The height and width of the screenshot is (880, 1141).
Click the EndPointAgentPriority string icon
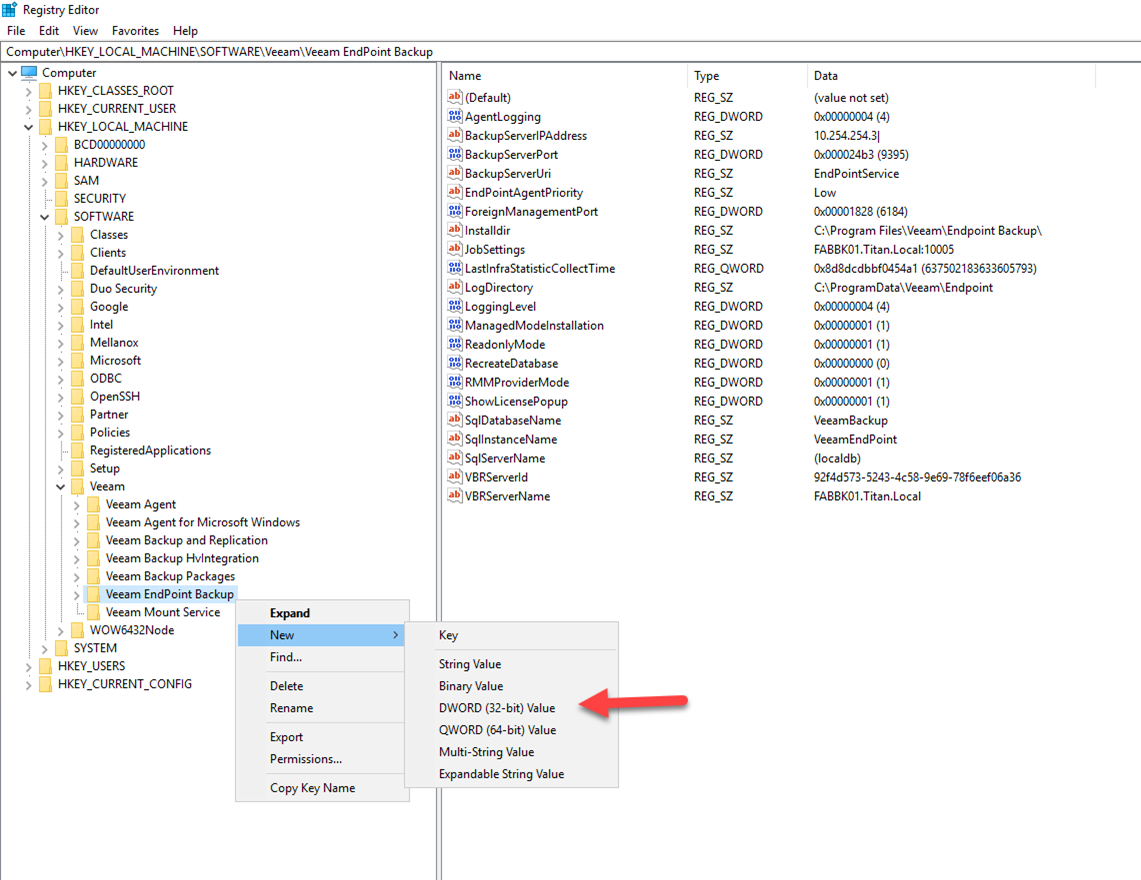click(x=455, y=192)
